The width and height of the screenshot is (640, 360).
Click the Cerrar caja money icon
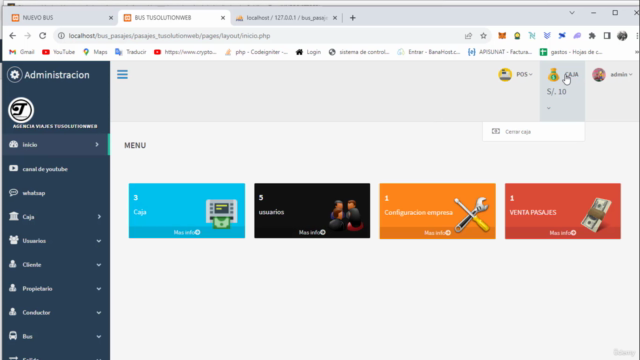click(496, 131)
